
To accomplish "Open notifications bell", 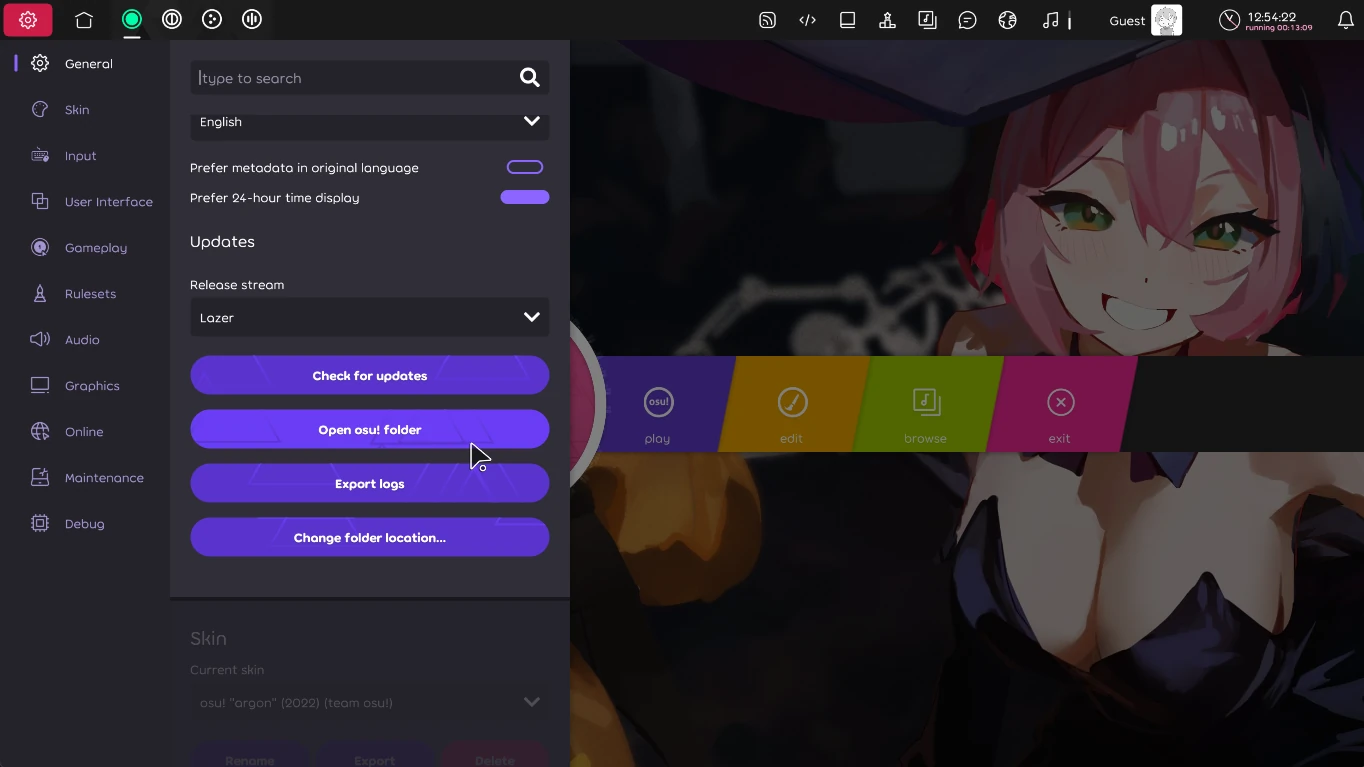I will pyautogui.click(x=1345, y=20).
